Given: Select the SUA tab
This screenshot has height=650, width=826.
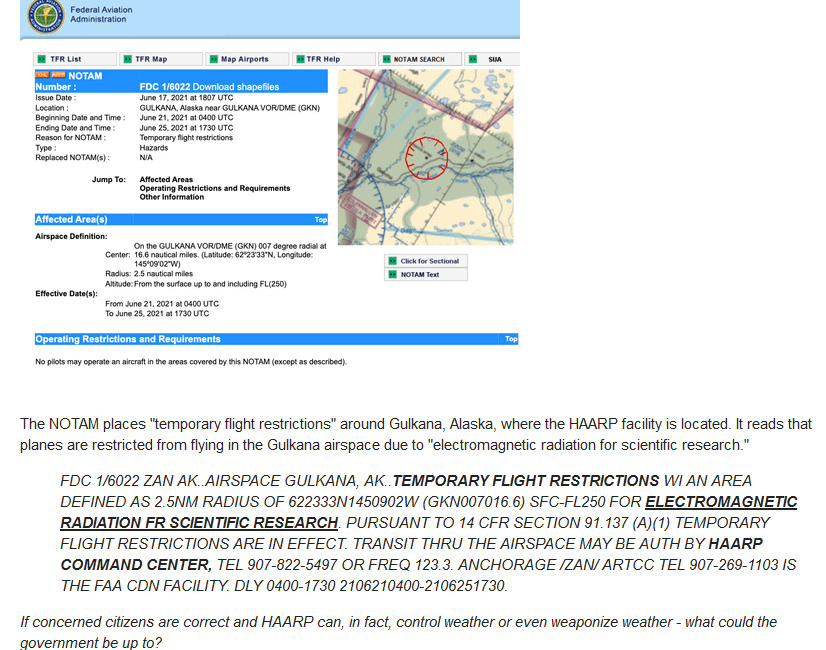Looking at the screenshot, I should coord(492,59).
